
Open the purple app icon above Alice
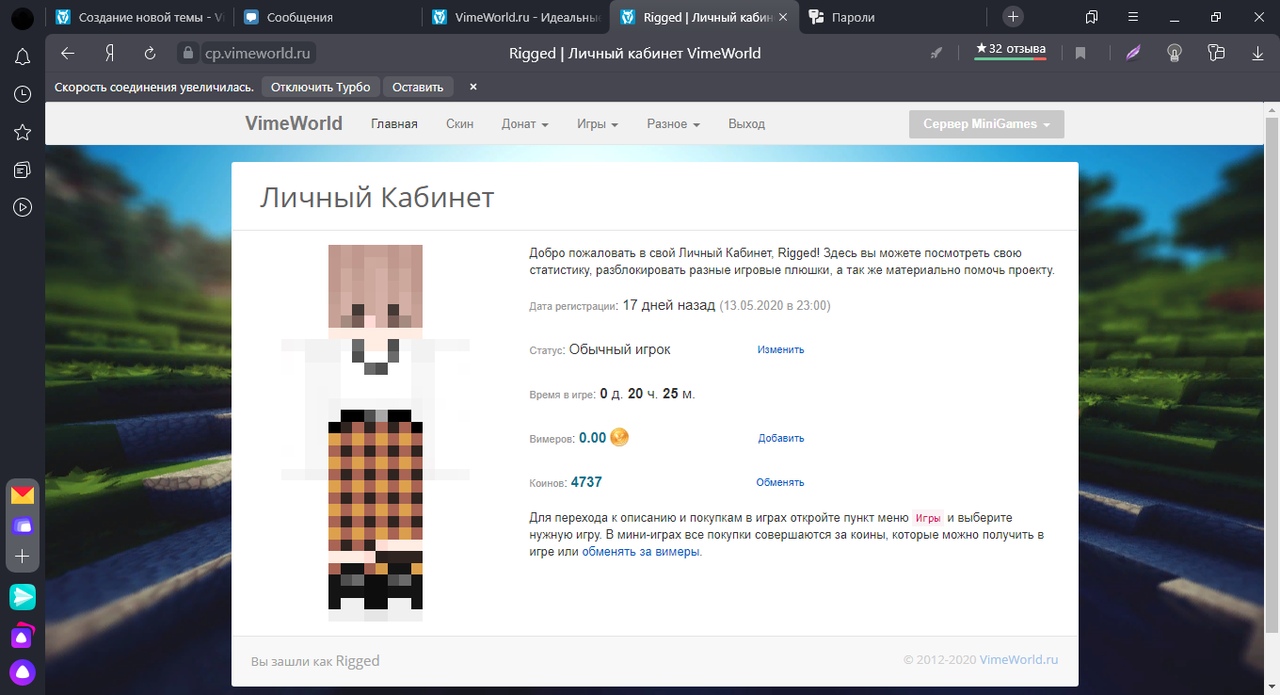tap(22, 635)
